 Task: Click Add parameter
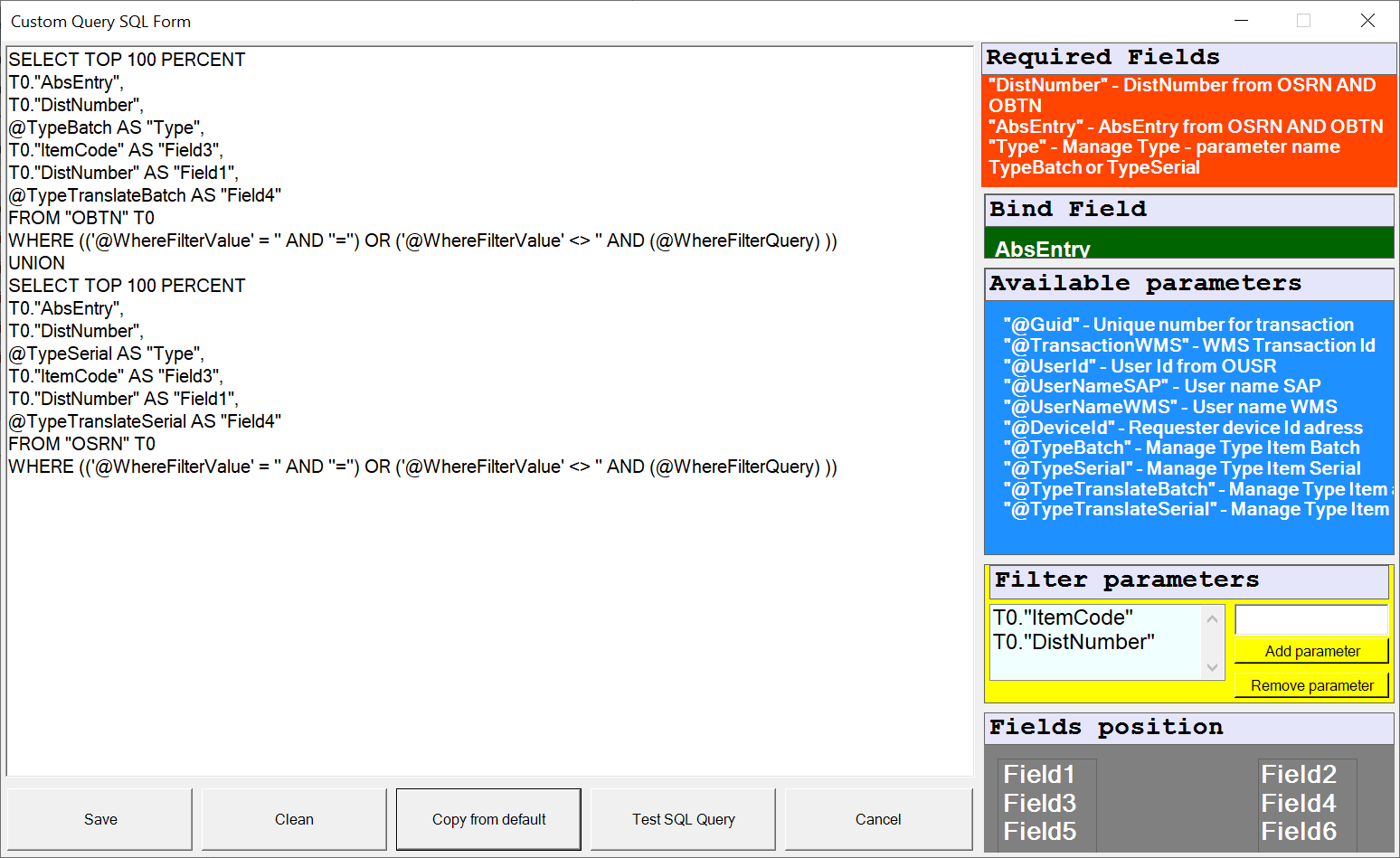pos(1311,650)
